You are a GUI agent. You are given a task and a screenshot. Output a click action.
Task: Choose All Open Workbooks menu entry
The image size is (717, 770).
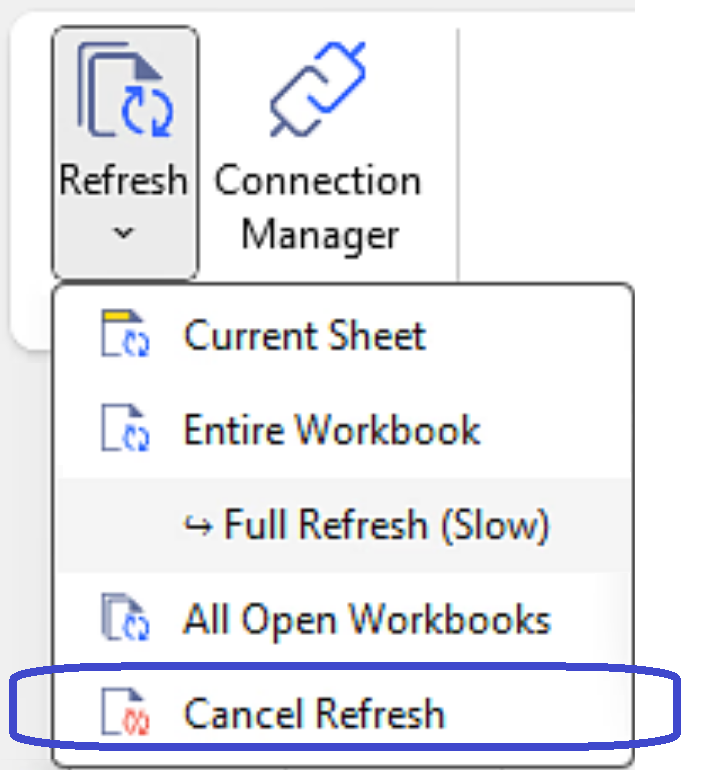click(x=366, y=619)
